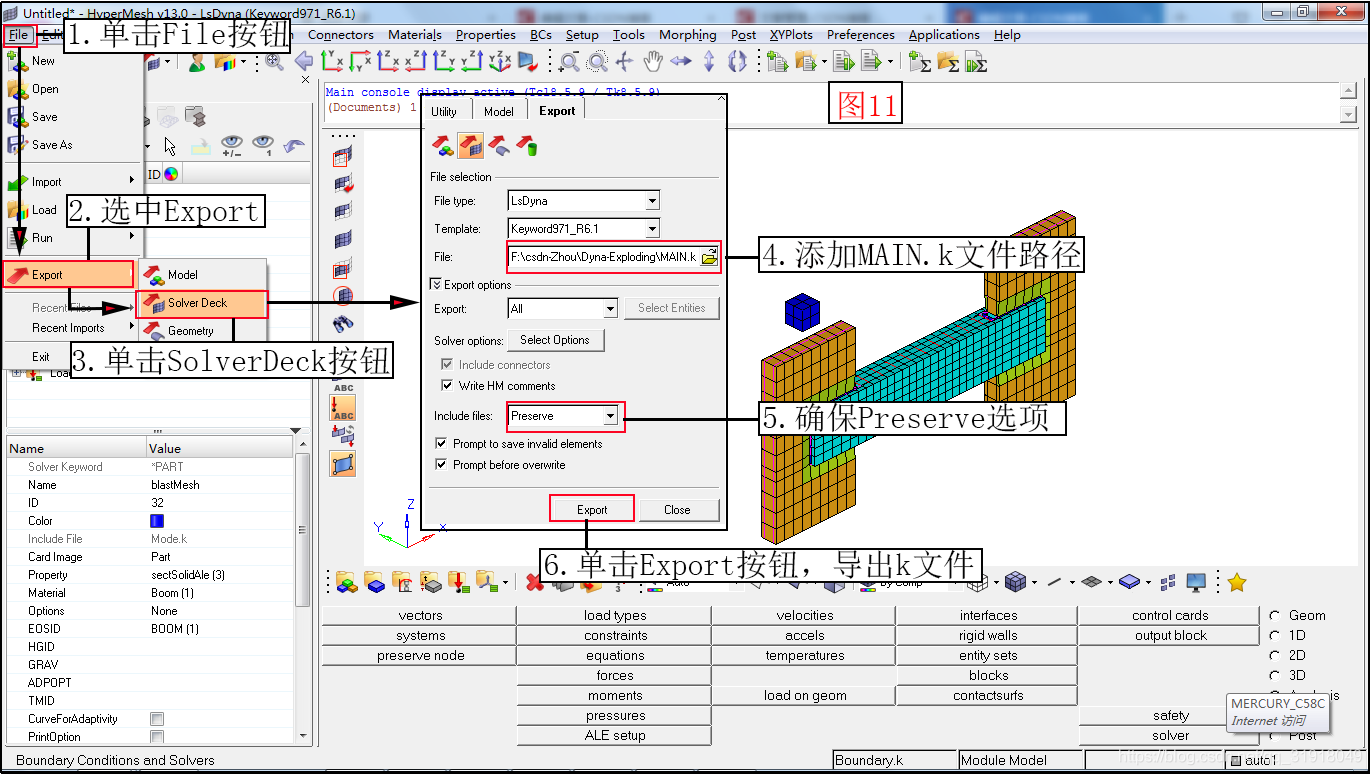The height and width of the screenshot is (775, 1372).
Task: Click the blue component icon in bottom toolbar
Action: (x=375, y=582)
